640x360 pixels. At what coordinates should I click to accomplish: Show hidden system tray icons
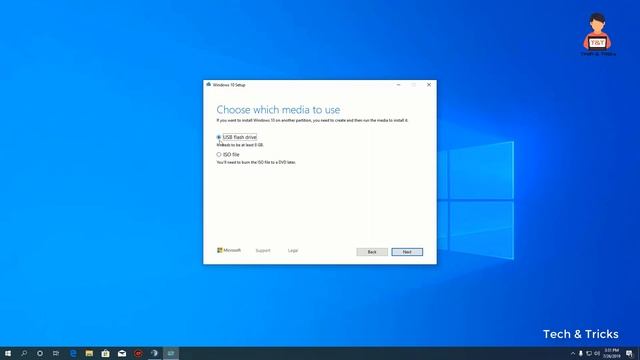pyautogui.click(x=573, y=353)
